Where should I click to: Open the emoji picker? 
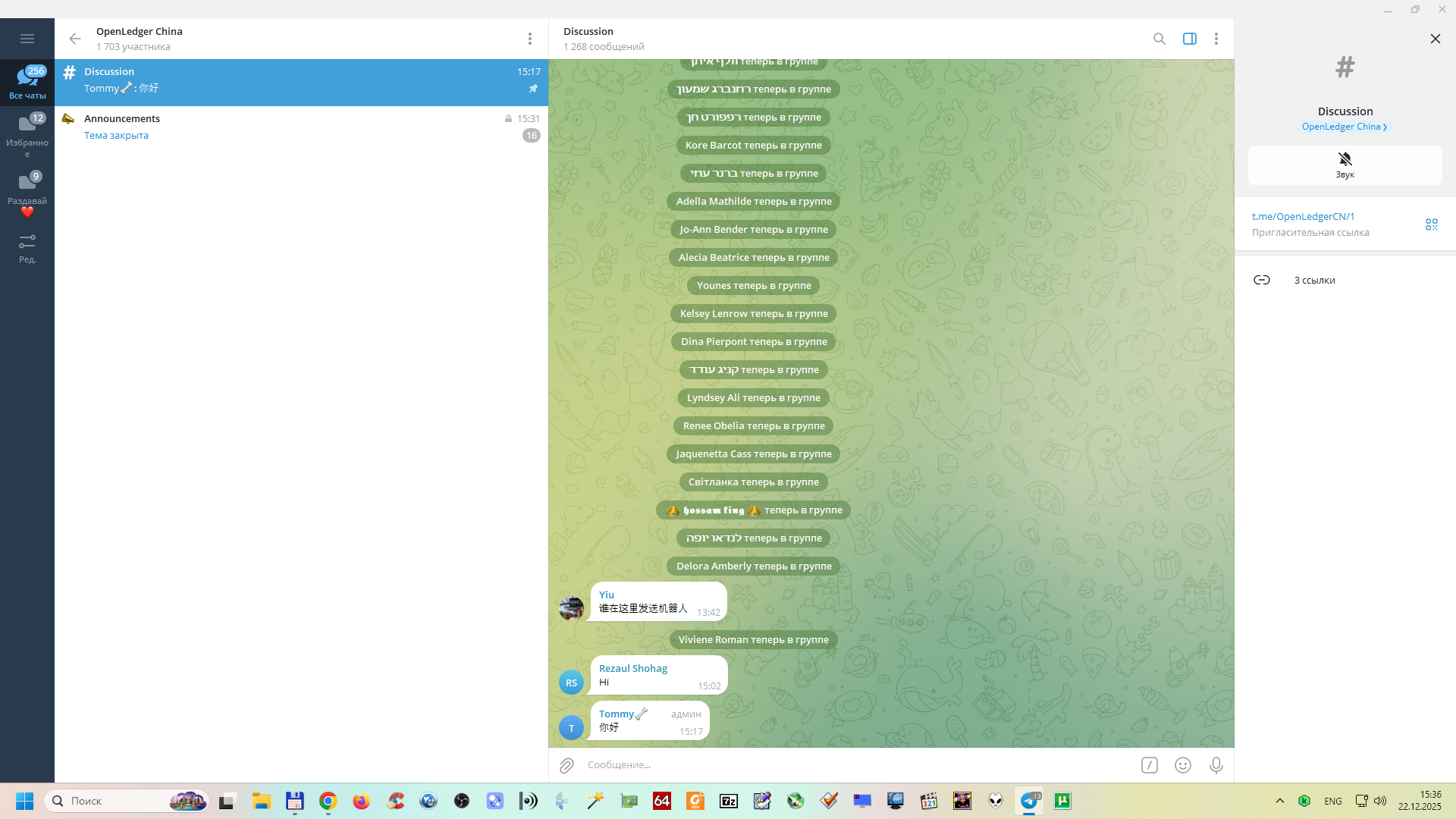click(1182, 765)
